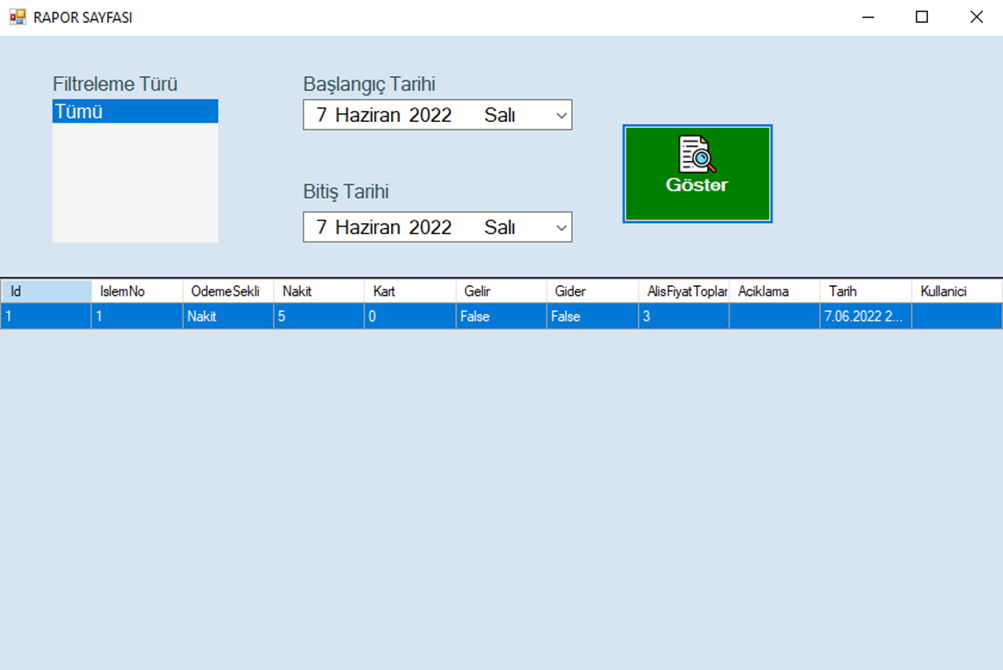Select the Gider cell showing False
The image size is (1003, 670).
coord(592,316)
